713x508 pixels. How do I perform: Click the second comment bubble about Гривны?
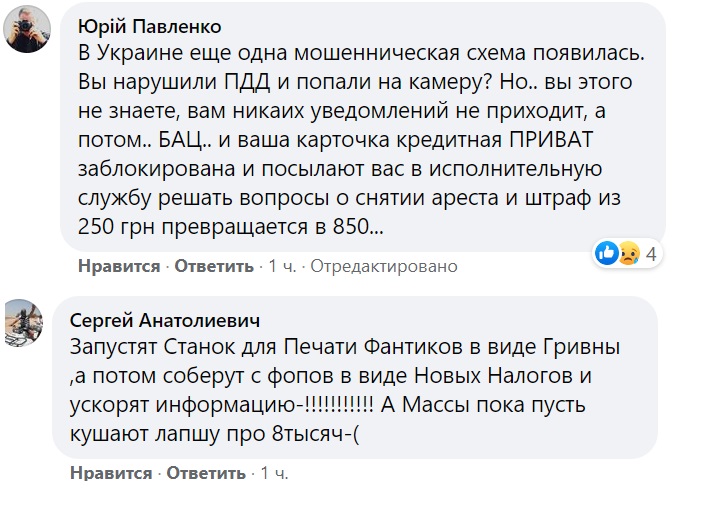point(355,377)
